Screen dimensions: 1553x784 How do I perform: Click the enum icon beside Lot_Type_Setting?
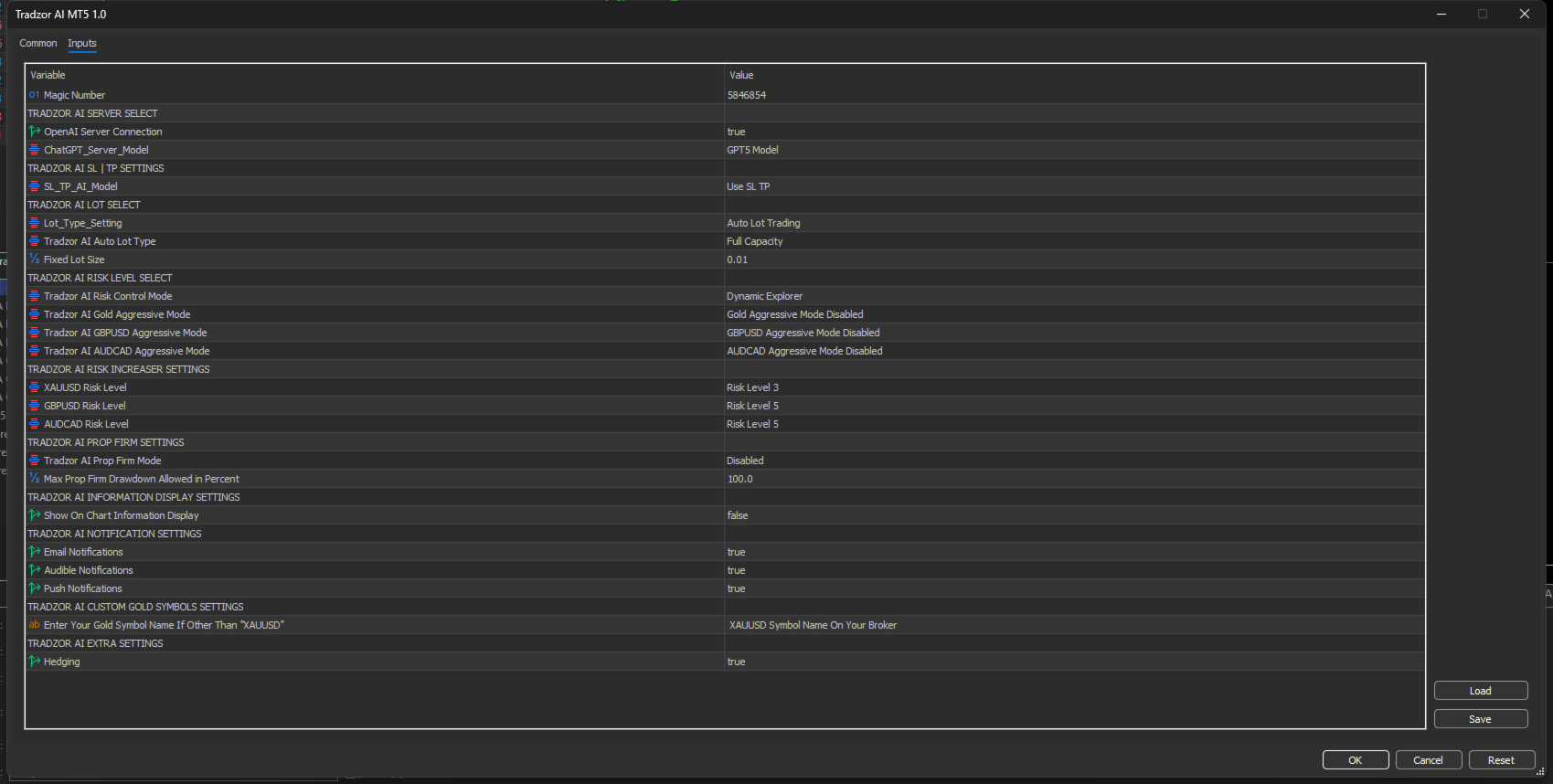tap(34, 223)
